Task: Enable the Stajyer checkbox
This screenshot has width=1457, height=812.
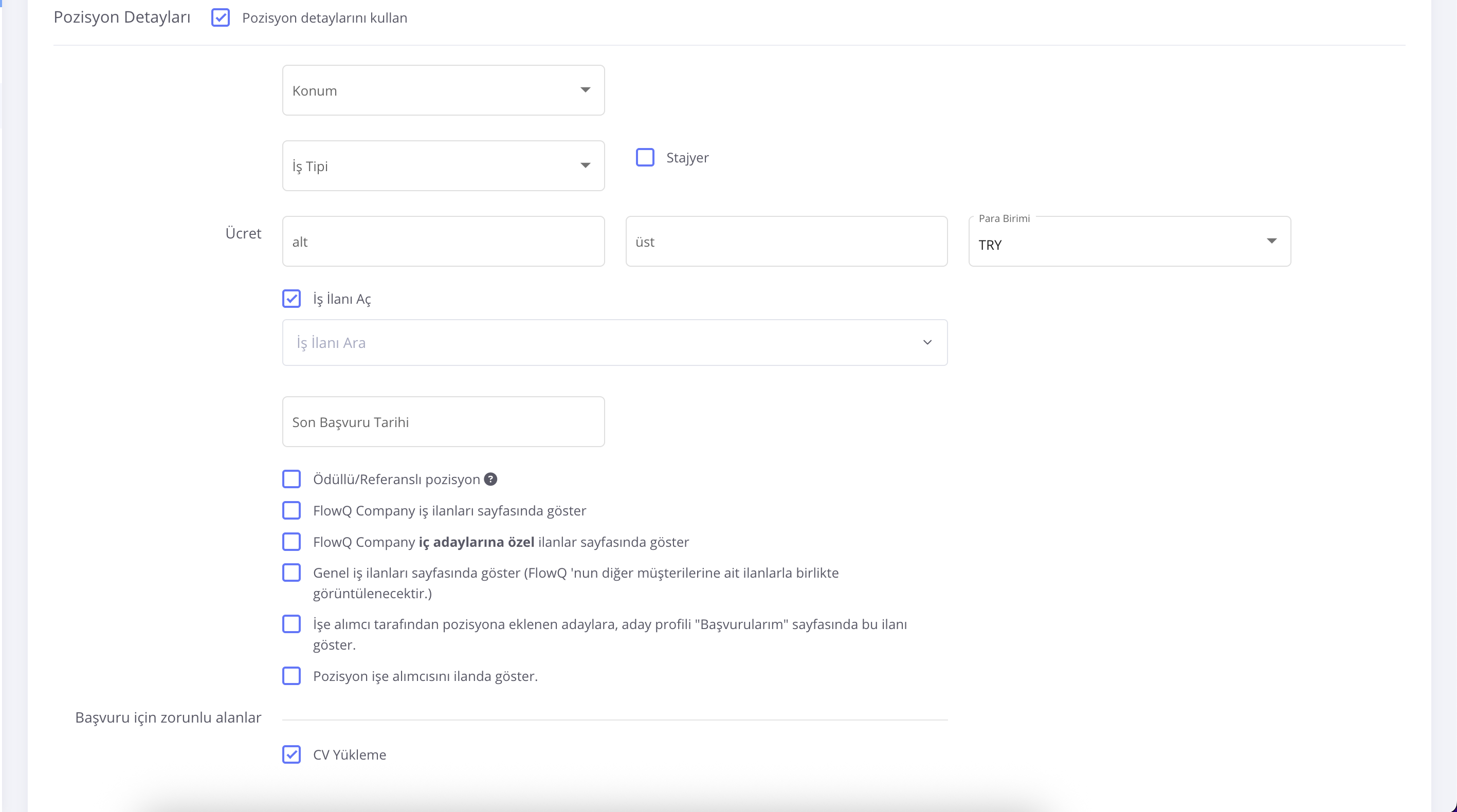Action: pos(645,157)
